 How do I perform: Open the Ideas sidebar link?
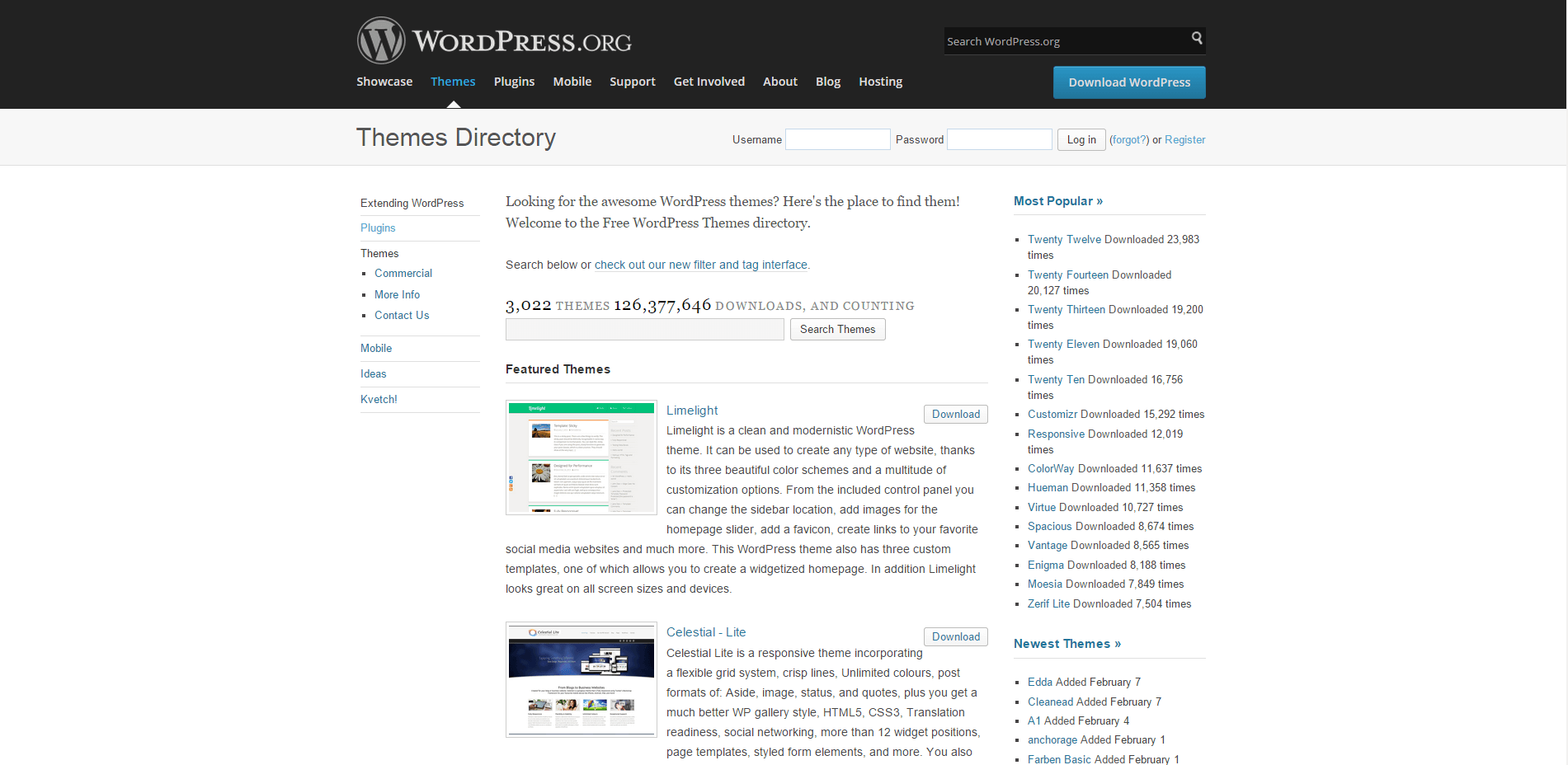click(x=373, y=374)
